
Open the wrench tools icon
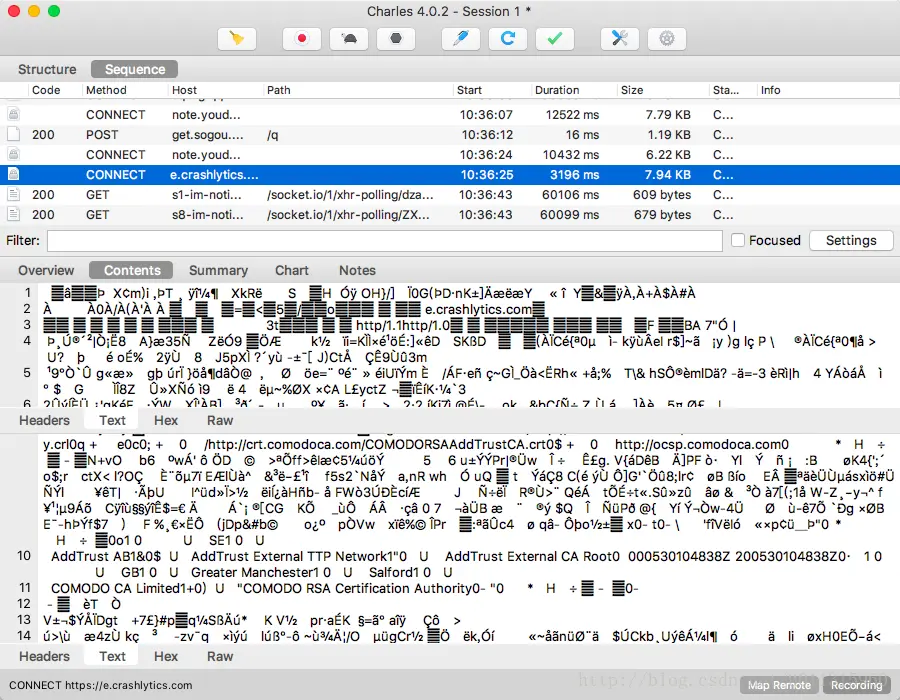[x=620, y=39]
